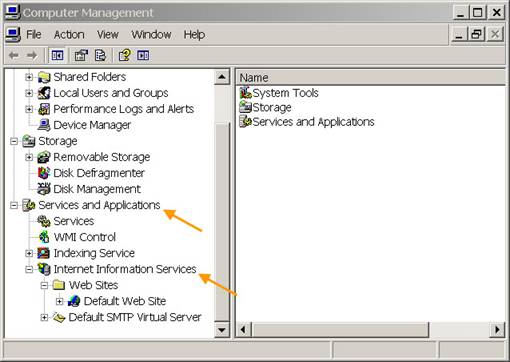The width and height of the screenshot is (510, 362).
Task: Click the Services gears icon
Action: [44, 221]
